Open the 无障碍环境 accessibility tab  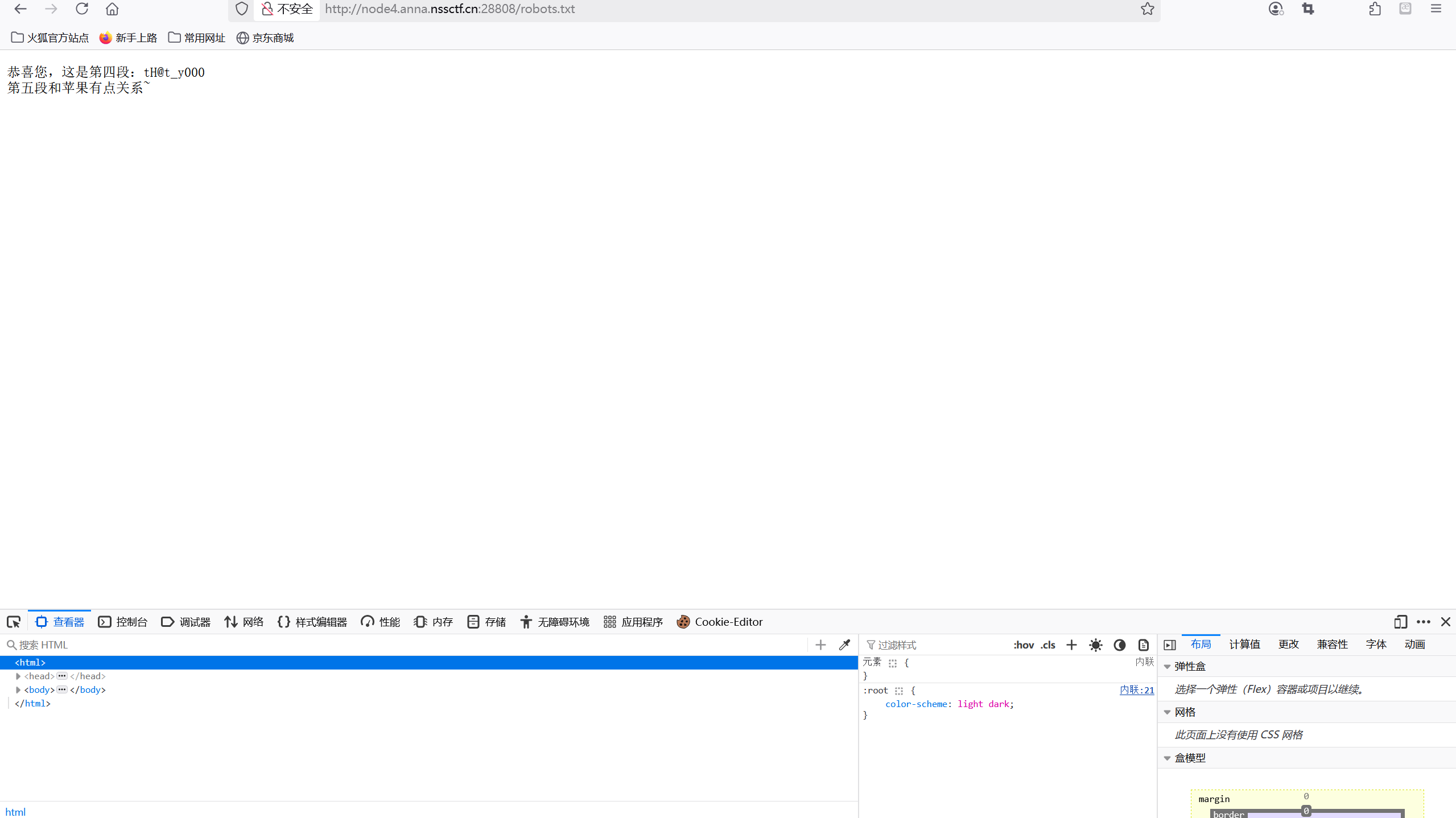pos(555,622)
